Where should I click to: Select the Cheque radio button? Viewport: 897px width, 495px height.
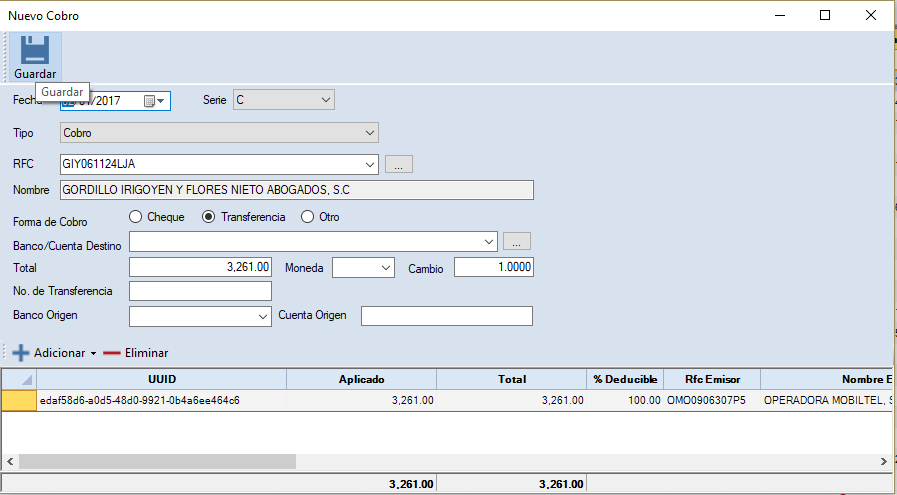point(136,217)
